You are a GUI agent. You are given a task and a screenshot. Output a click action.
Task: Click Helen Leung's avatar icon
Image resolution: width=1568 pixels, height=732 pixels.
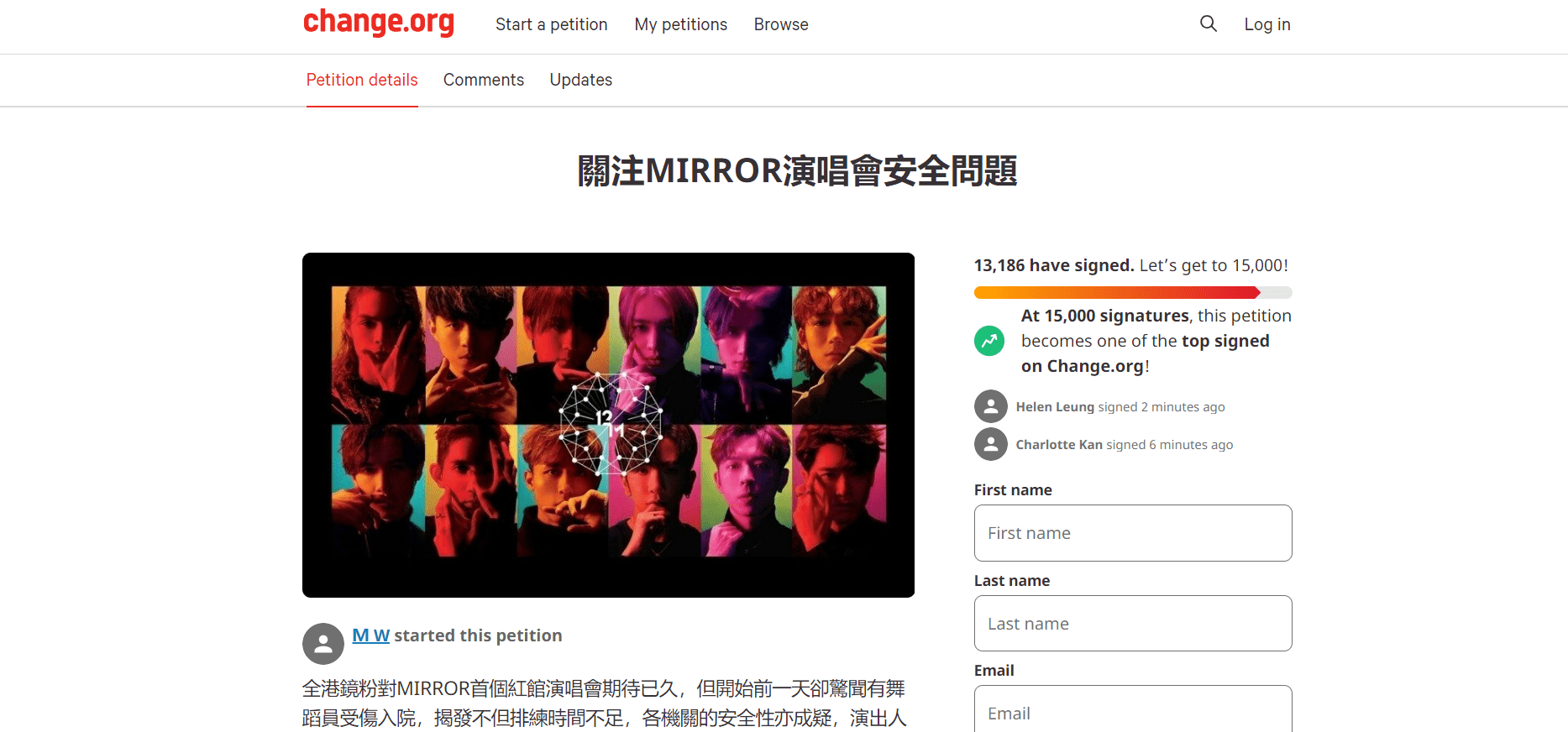click(x=991, y=406)
